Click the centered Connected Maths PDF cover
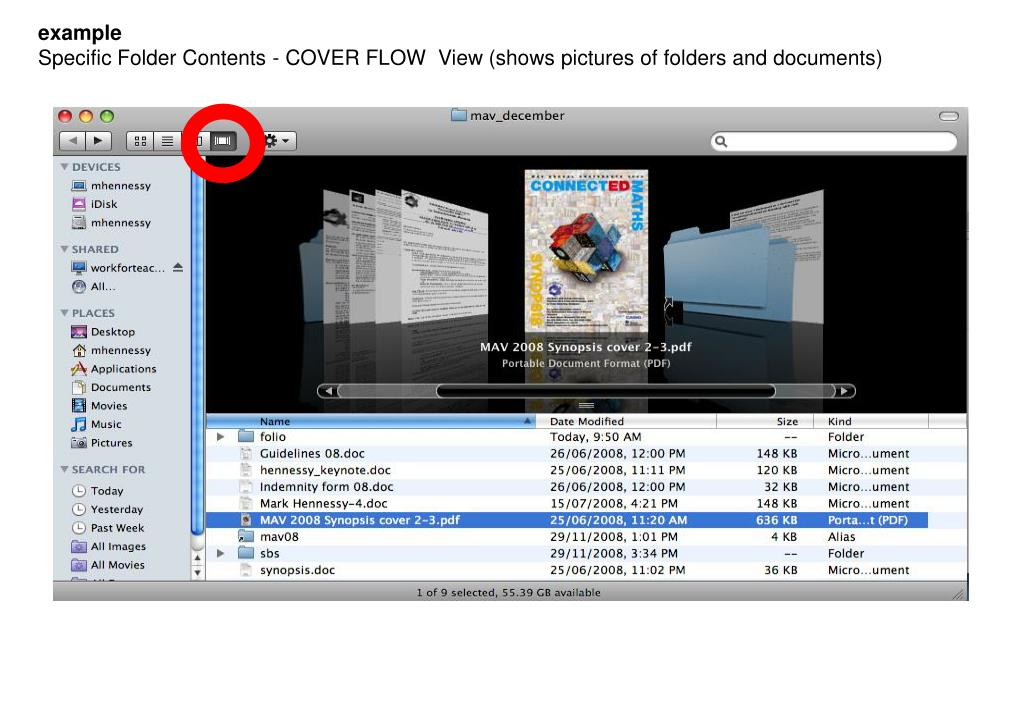The width and height of the screenshot is (1023, 708). [x=586, y=251]
